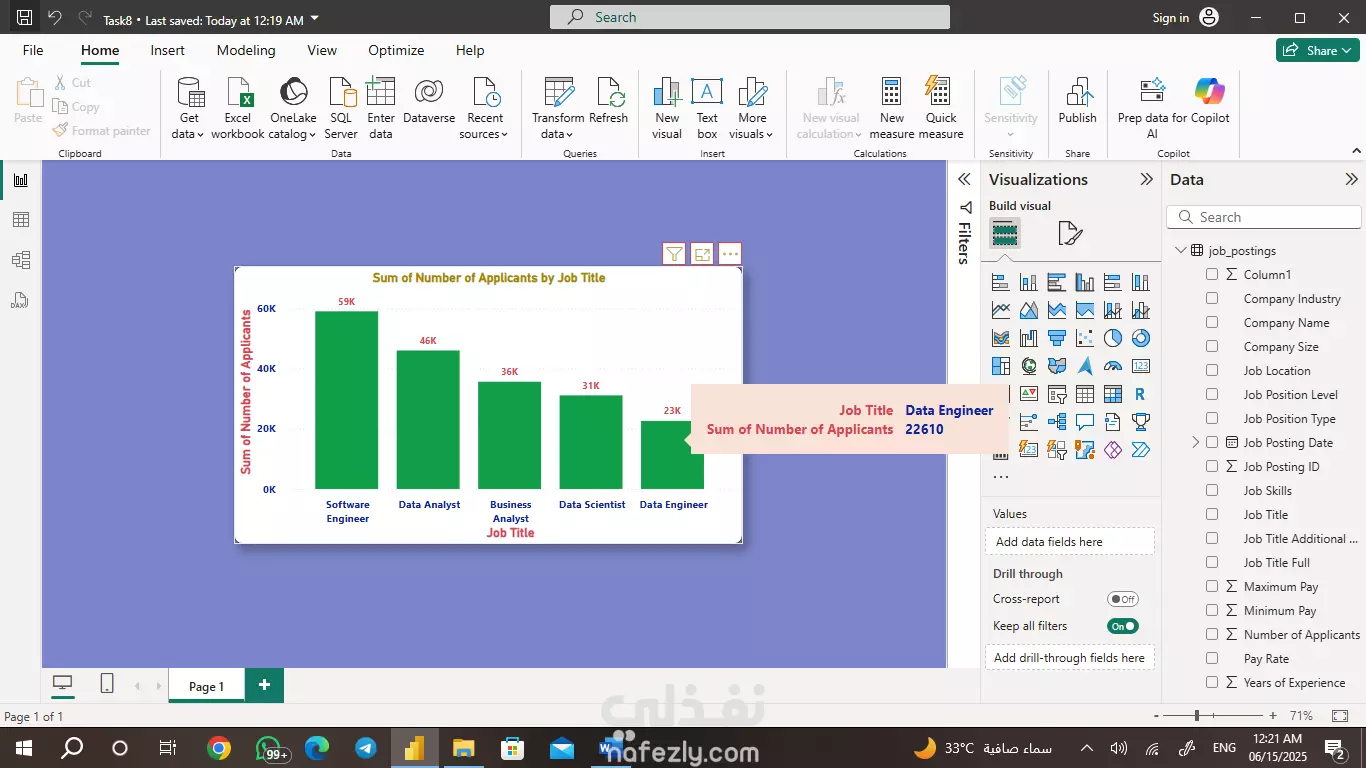Switch to mobile layout icon

(x=107, y=684)
